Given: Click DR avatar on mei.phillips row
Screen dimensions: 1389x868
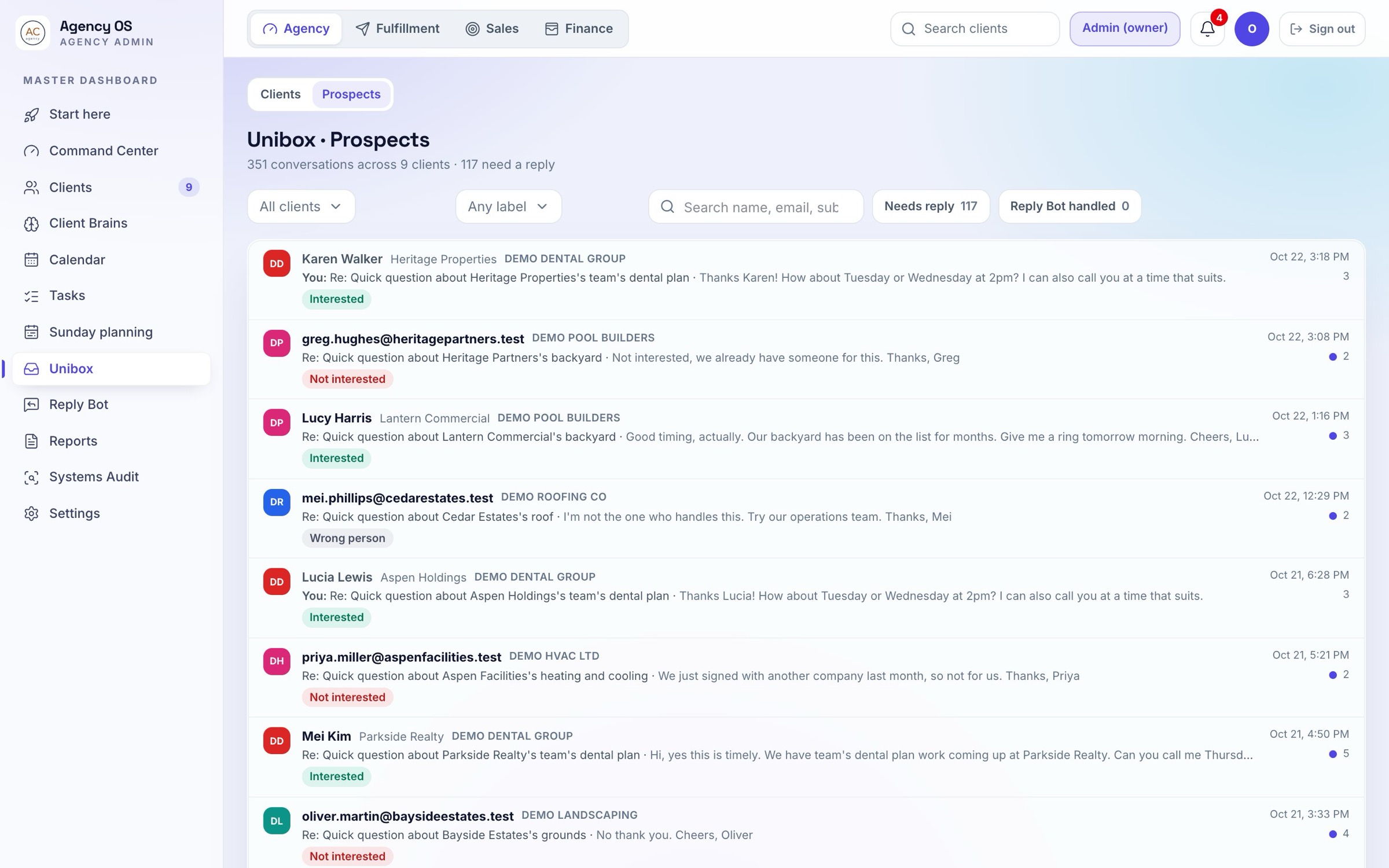Looking at the screenshot, I should pos(277,502).
